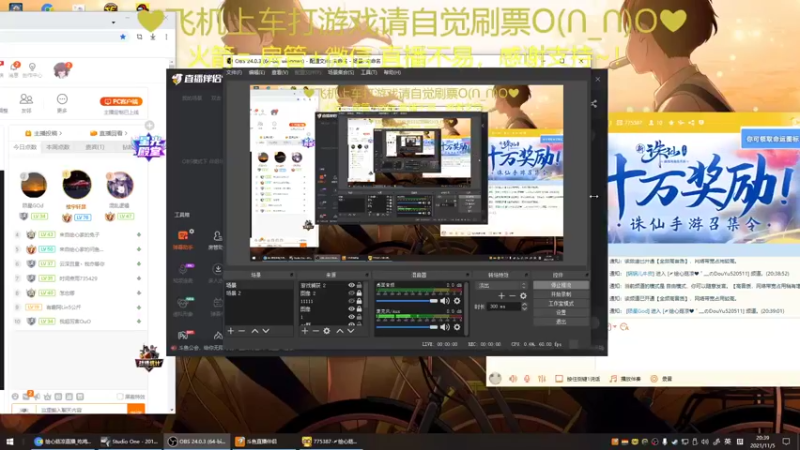Viewport: 800px width, 450px height.
Task: Enable 工作室模式 in OBS
Action: point(561,304)
